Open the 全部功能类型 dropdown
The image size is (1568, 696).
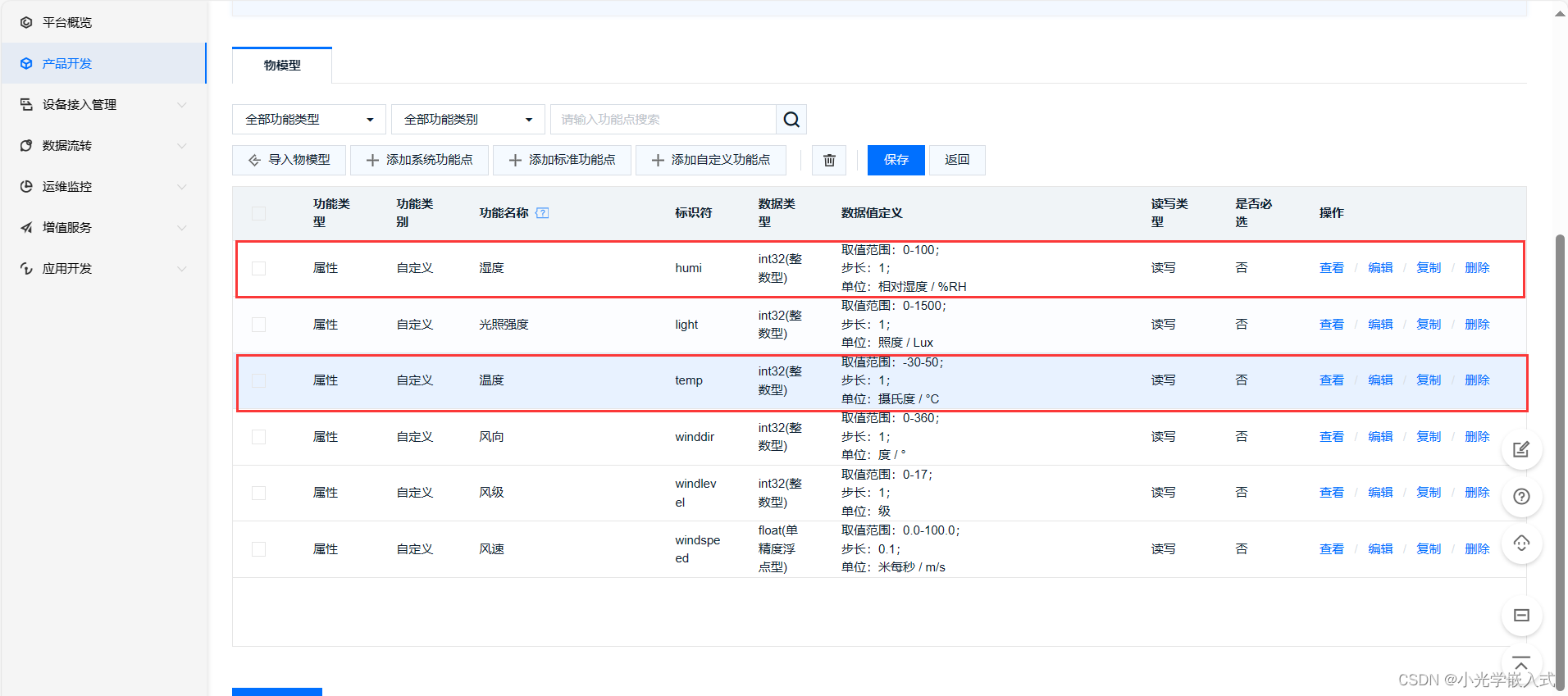[x=308, y=120]
